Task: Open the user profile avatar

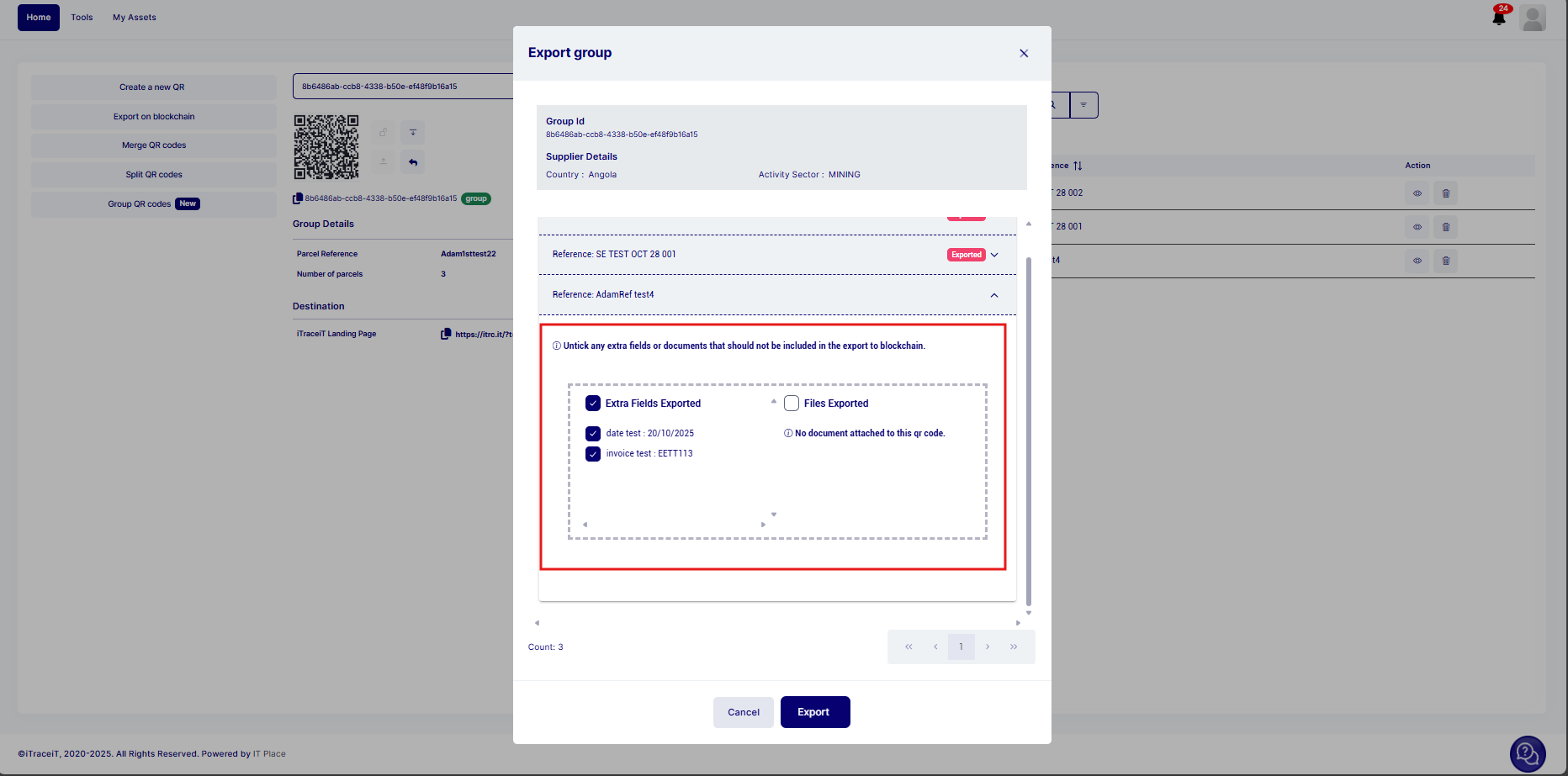Action: [x=1533, y=18]
